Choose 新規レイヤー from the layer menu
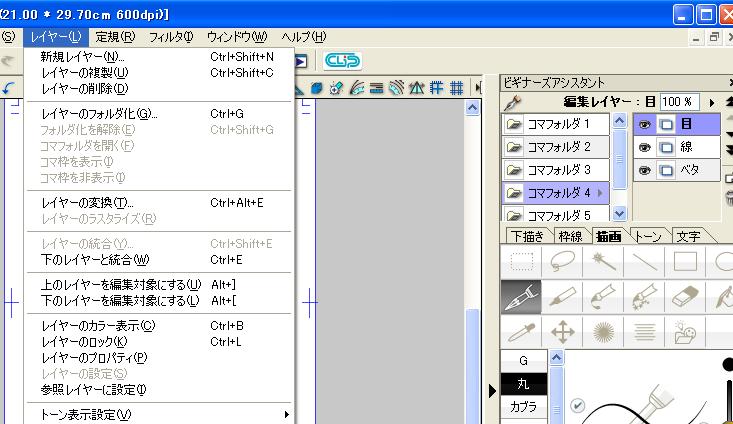The image size is (733, 424). coord(82,56)
